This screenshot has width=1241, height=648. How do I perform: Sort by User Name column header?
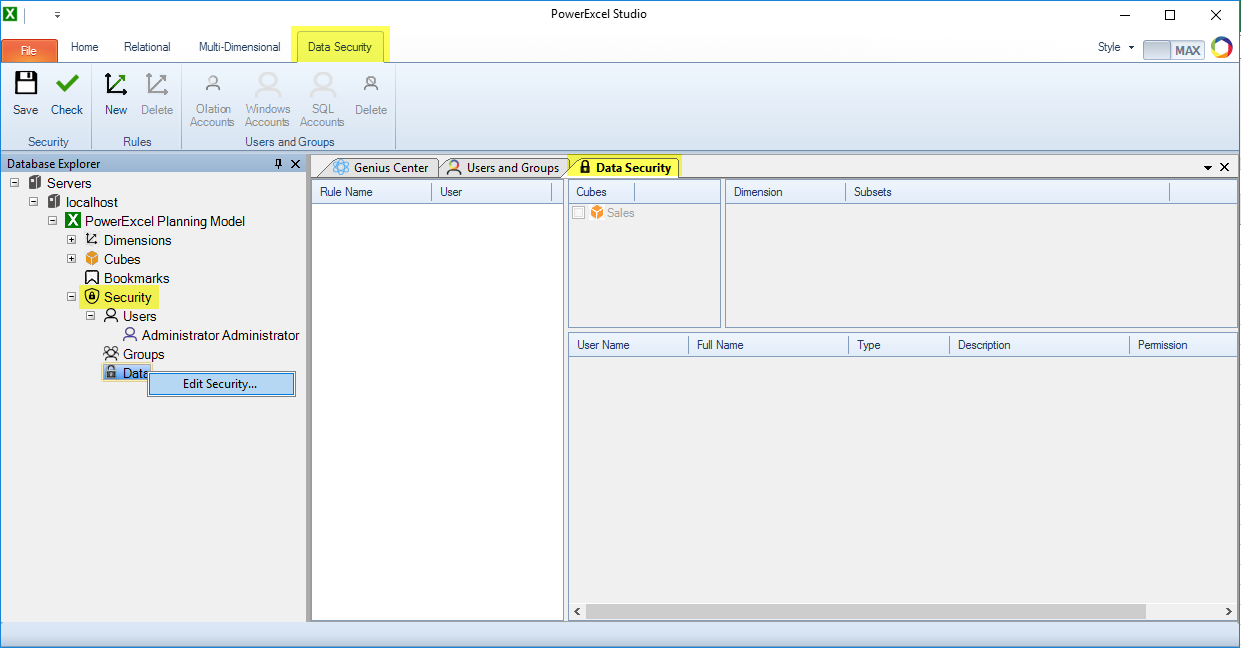click(x=629, y=345)
